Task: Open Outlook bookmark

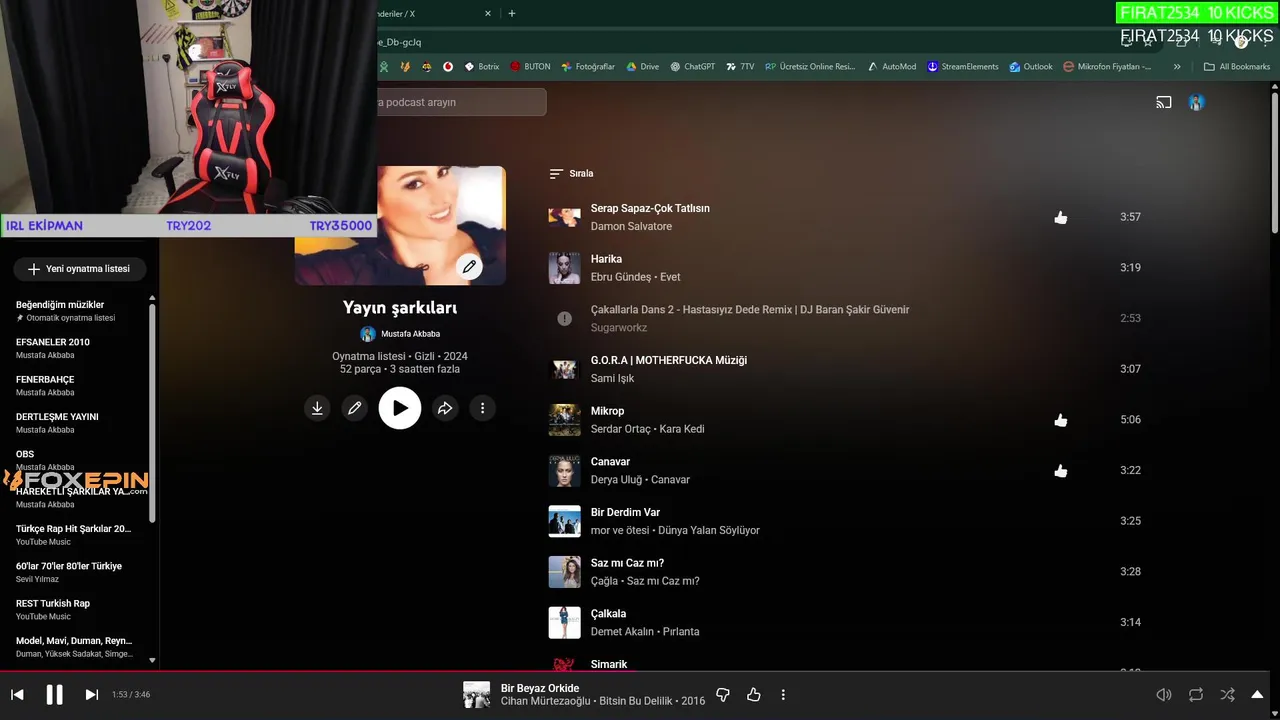Action: point(1031,67)
